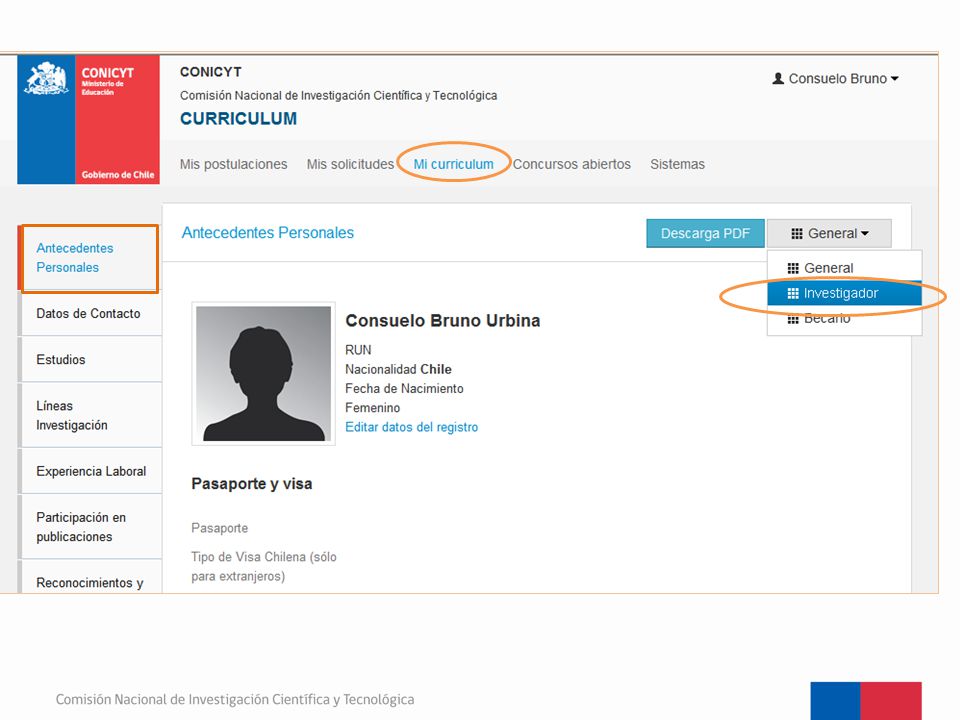The width and height of the screenshot is (960, 720).
Task: Open Experiencia Laboral in the sidebar
Action: click(91, 471)
